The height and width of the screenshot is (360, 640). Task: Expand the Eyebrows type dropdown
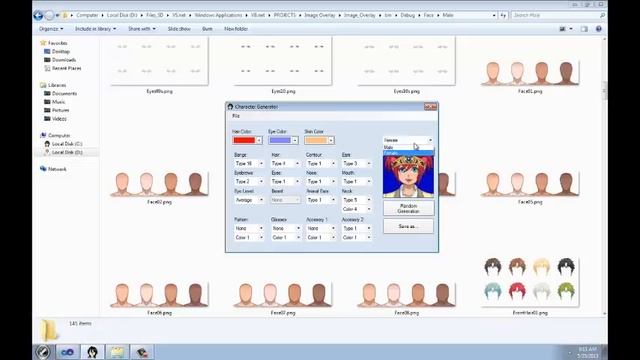(261, 181)
